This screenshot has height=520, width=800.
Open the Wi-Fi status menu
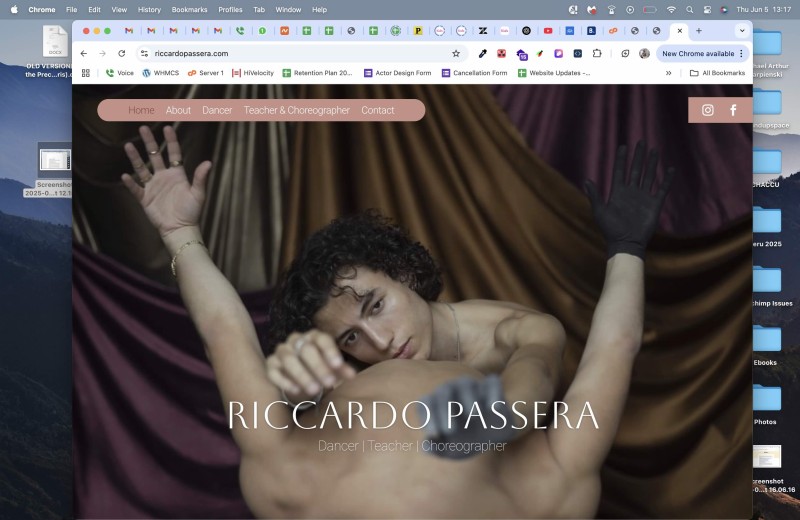point(671,9)
